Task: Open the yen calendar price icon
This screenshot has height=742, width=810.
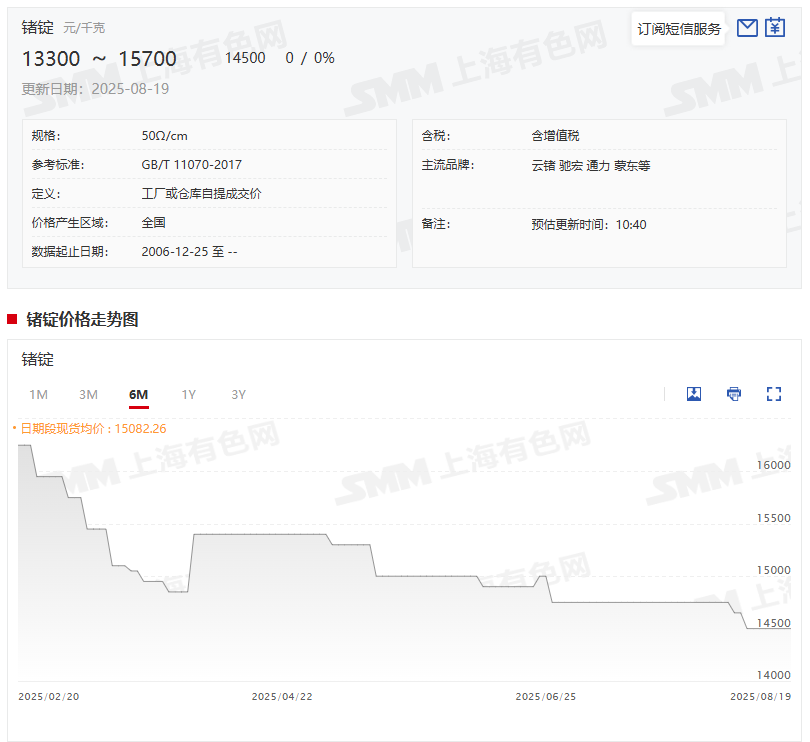Action: click(775, 28)
